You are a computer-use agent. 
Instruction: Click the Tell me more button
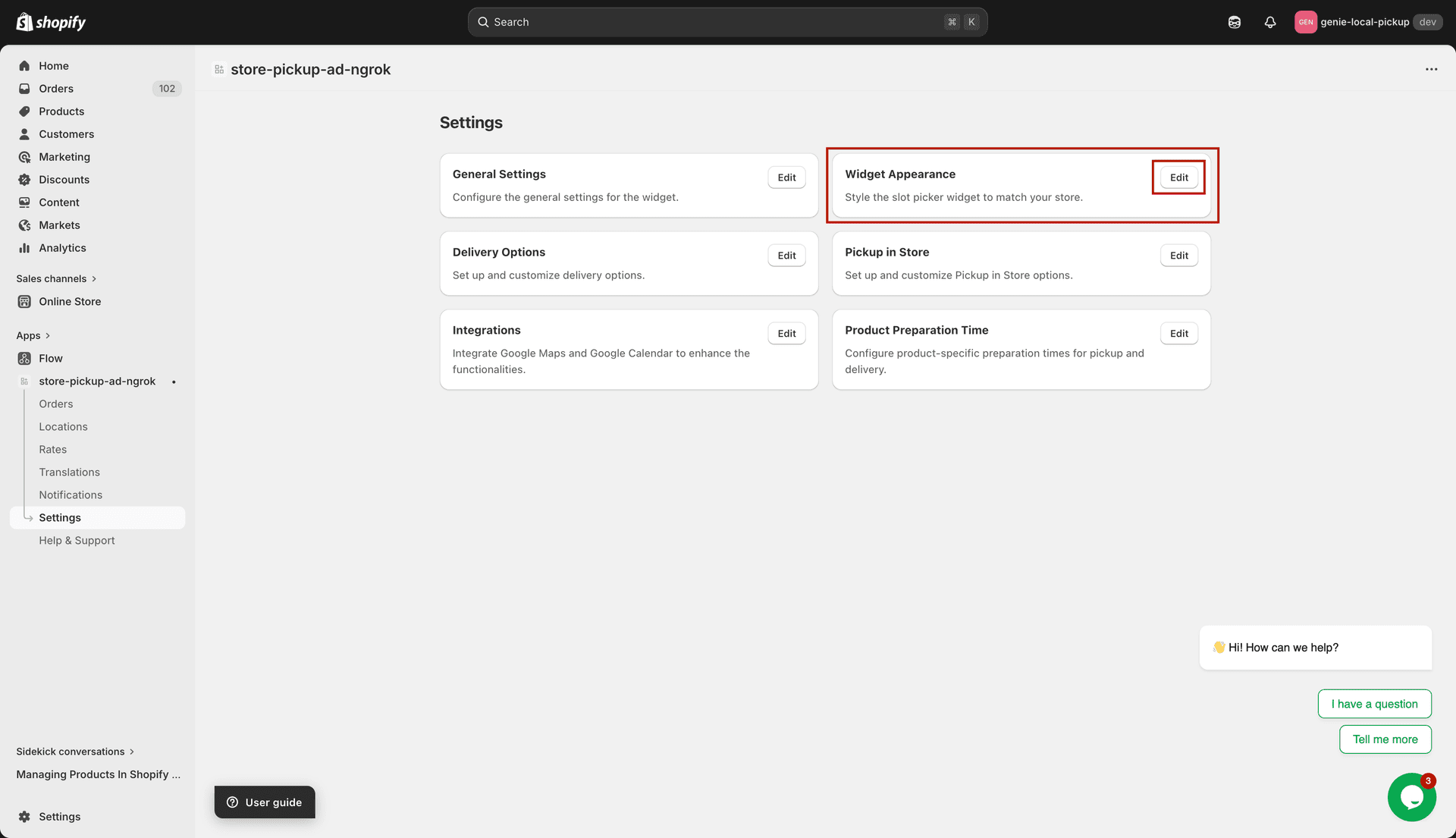pyautogui.click(x=1385, y=739)
